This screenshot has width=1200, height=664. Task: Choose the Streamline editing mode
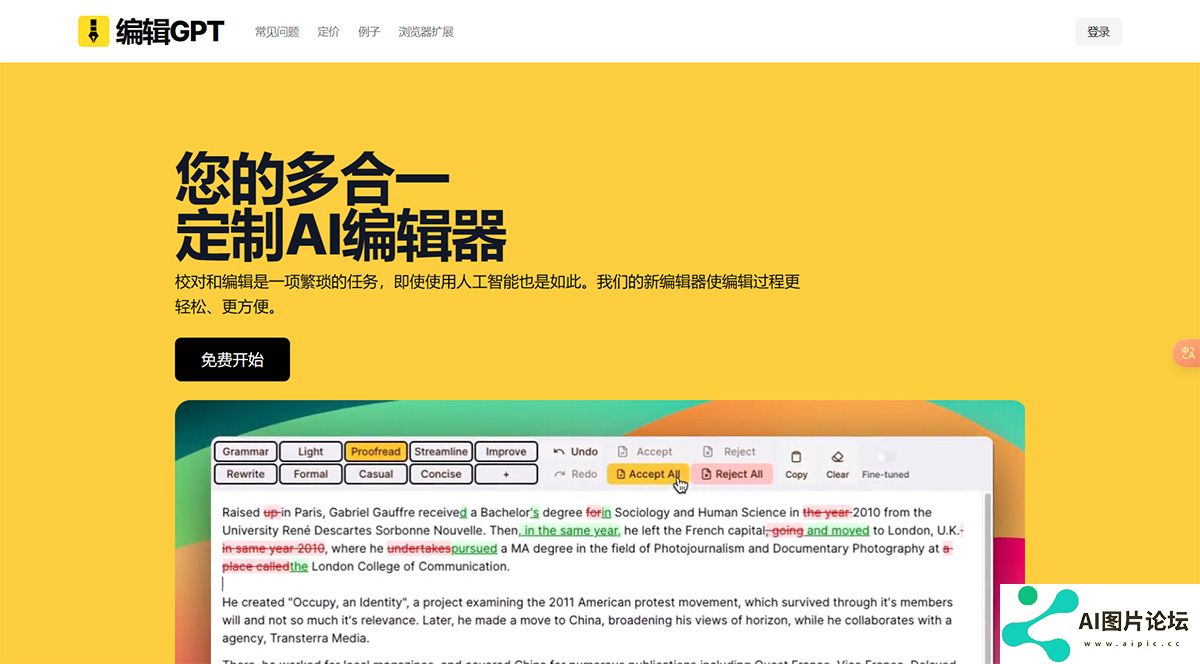coord(441,452)
